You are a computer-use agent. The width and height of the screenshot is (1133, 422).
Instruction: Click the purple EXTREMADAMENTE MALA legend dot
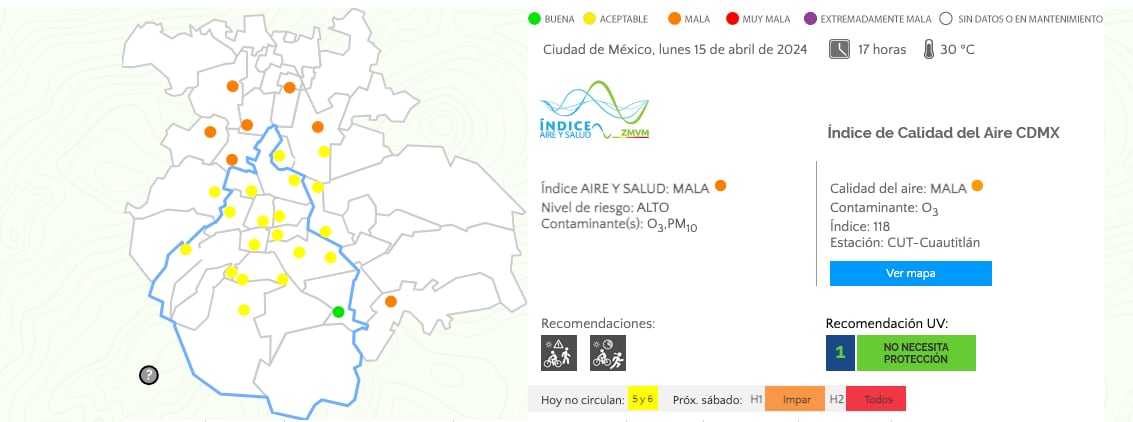[809, 18]
